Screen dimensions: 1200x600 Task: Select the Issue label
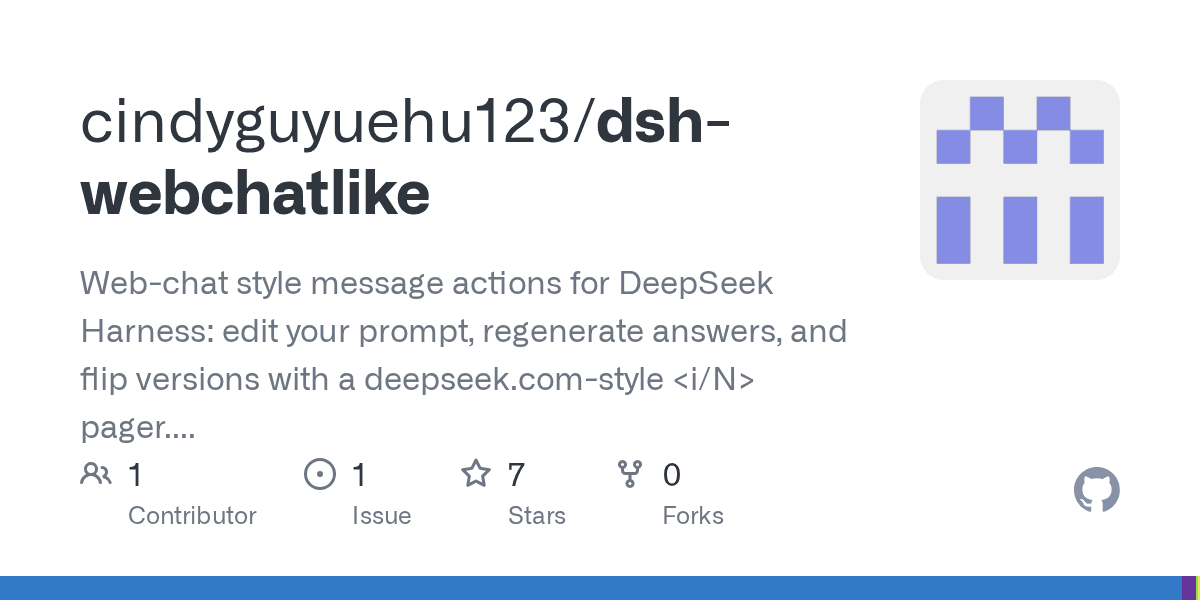click(381, 516)
